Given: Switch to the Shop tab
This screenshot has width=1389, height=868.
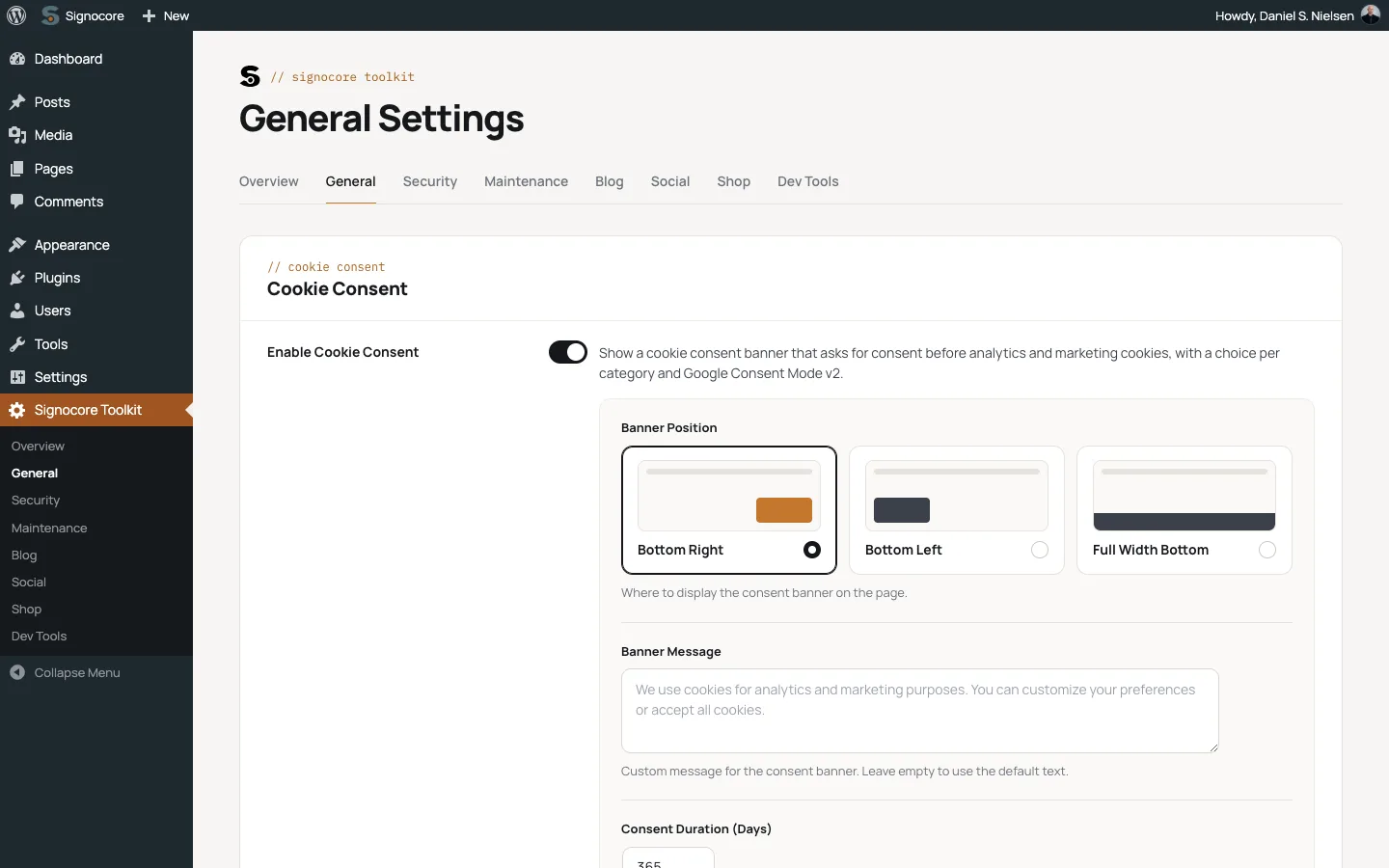Looking at the screenshot, I should click(734, 181).
